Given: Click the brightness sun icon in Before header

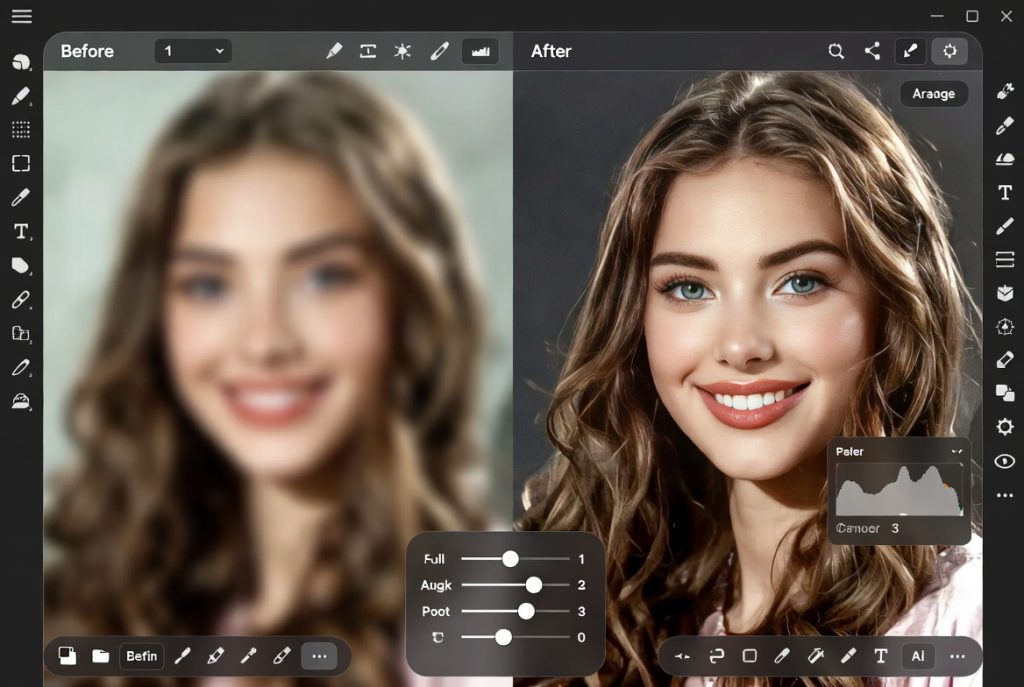Looking at the screenshot, I should pyautogui.click(x=402, y=51).
